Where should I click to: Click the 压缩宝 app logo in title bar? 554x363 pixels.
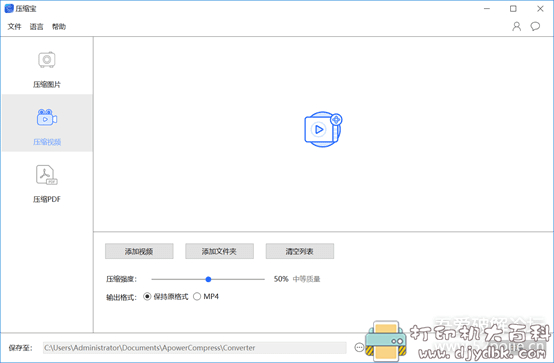click(x=9, y=8)
